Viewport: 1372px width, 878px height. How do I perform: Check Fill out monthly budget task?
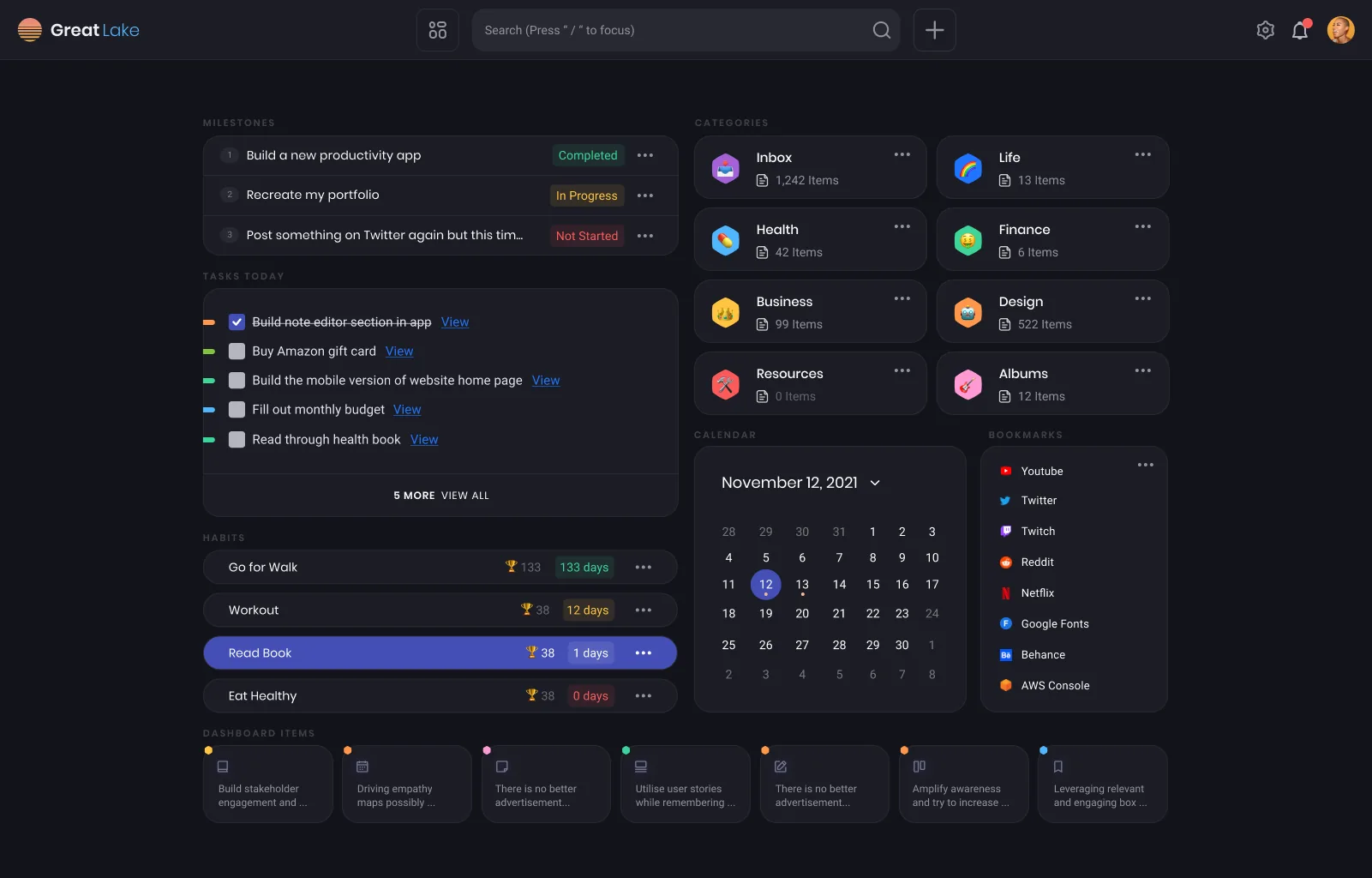[x=237, y=410]
